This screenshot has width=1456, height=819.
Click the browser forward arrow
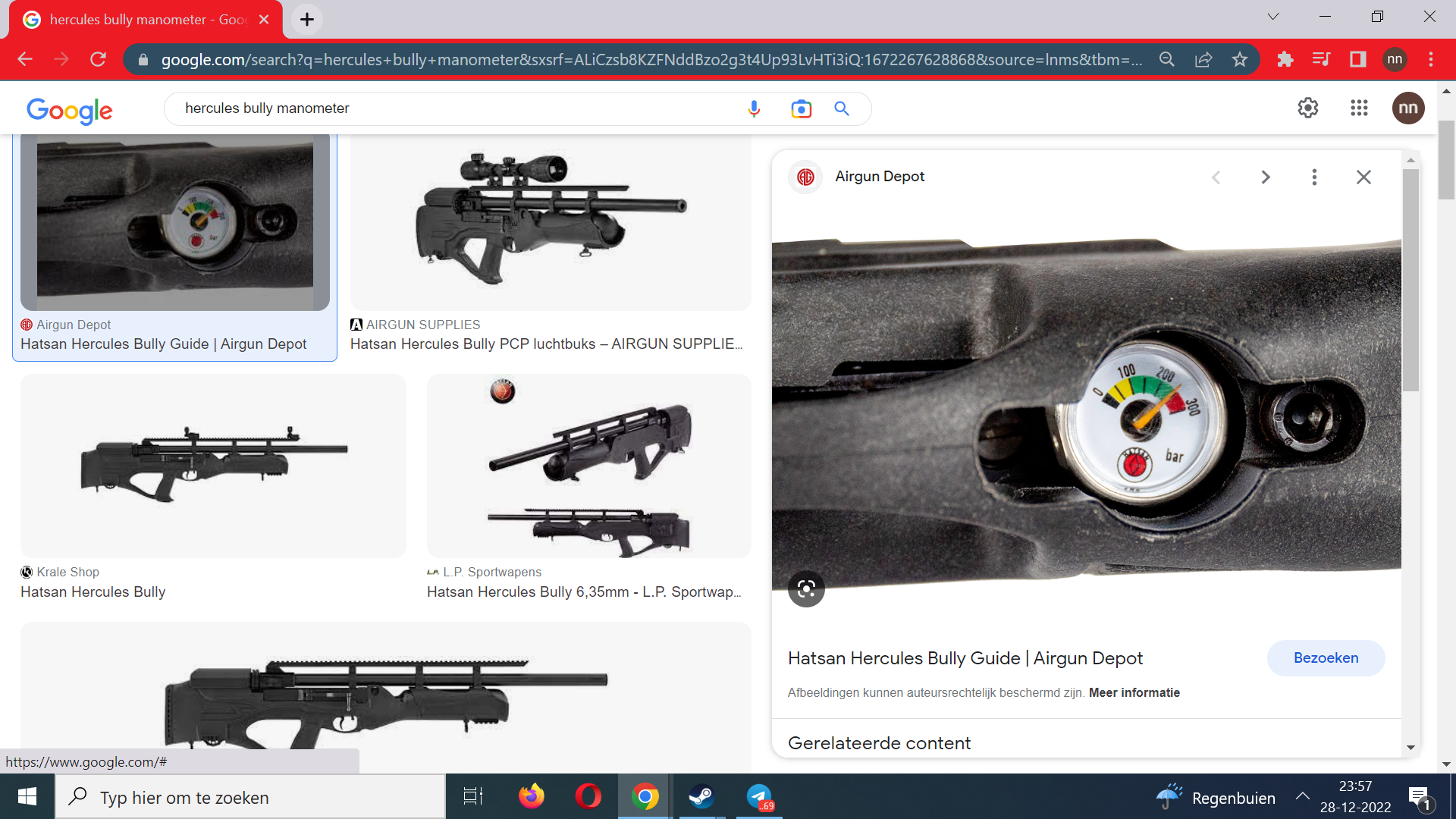click(61, 59)
